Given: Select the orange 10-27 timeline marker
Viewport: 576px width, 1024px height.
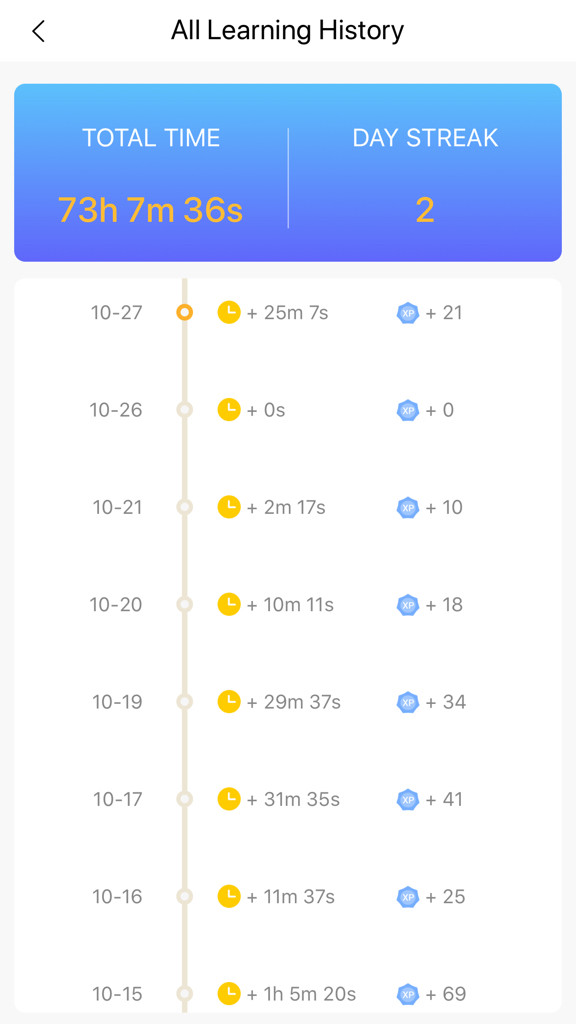Looking at the screenshot, I should (185, 313).
